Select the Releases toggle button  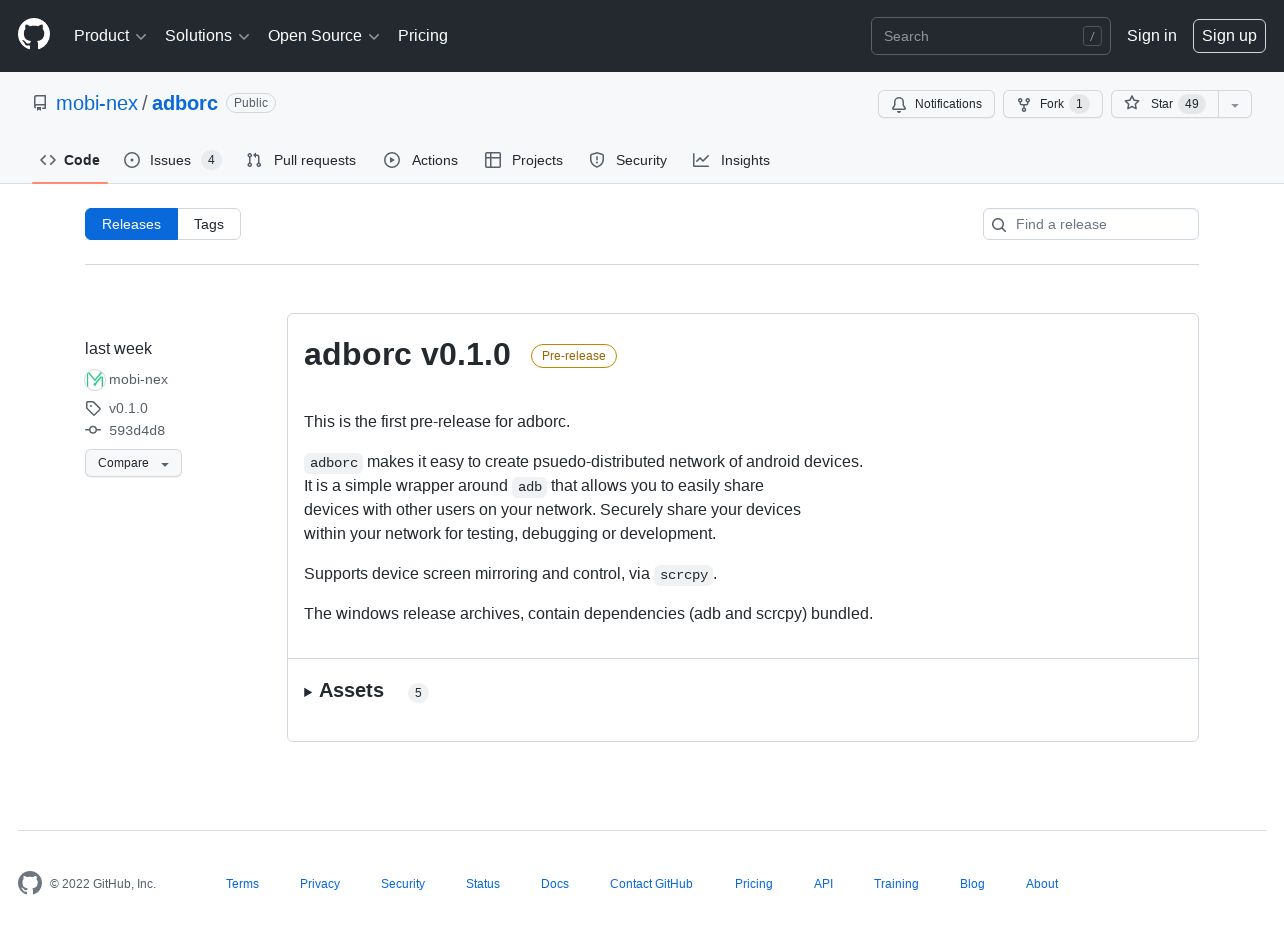tap(131, 224)
